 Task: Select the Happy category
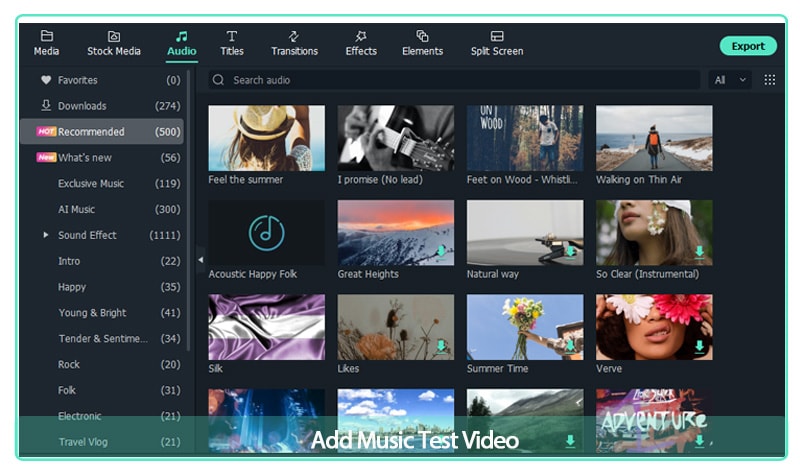tap(102, 287)
